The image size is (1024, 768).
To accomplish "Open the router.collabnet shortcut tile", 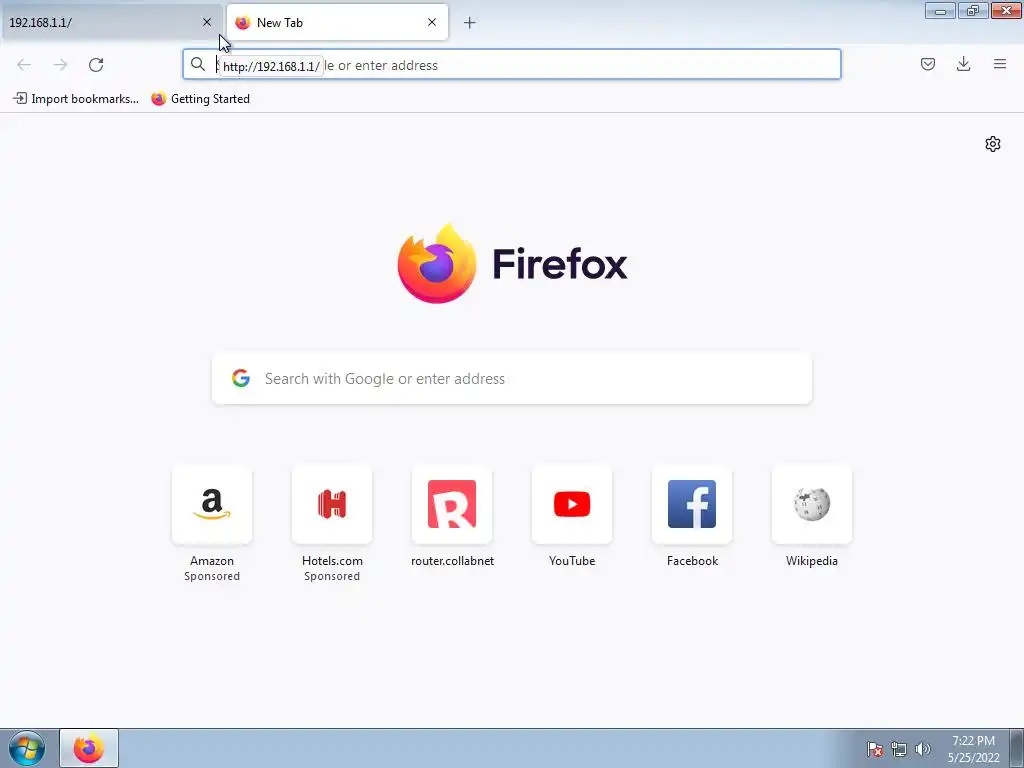I will [x=452, y=504].
